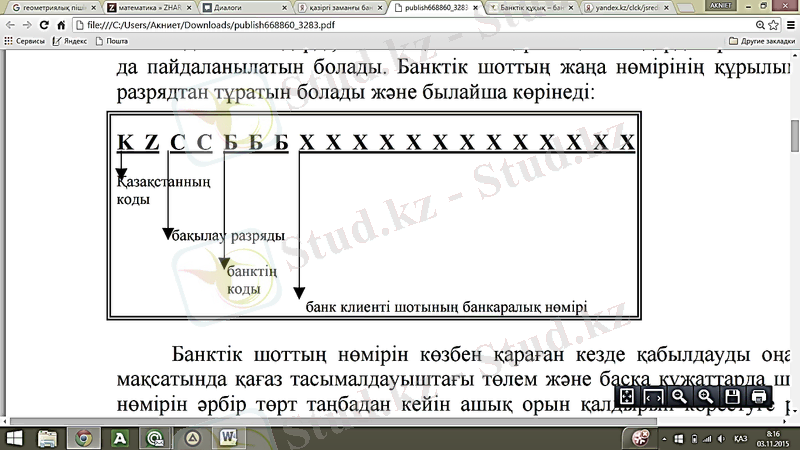Click the 'бақылау разряды' label
The height and width of the screenshot is (450, 800).
coord(228,236)
